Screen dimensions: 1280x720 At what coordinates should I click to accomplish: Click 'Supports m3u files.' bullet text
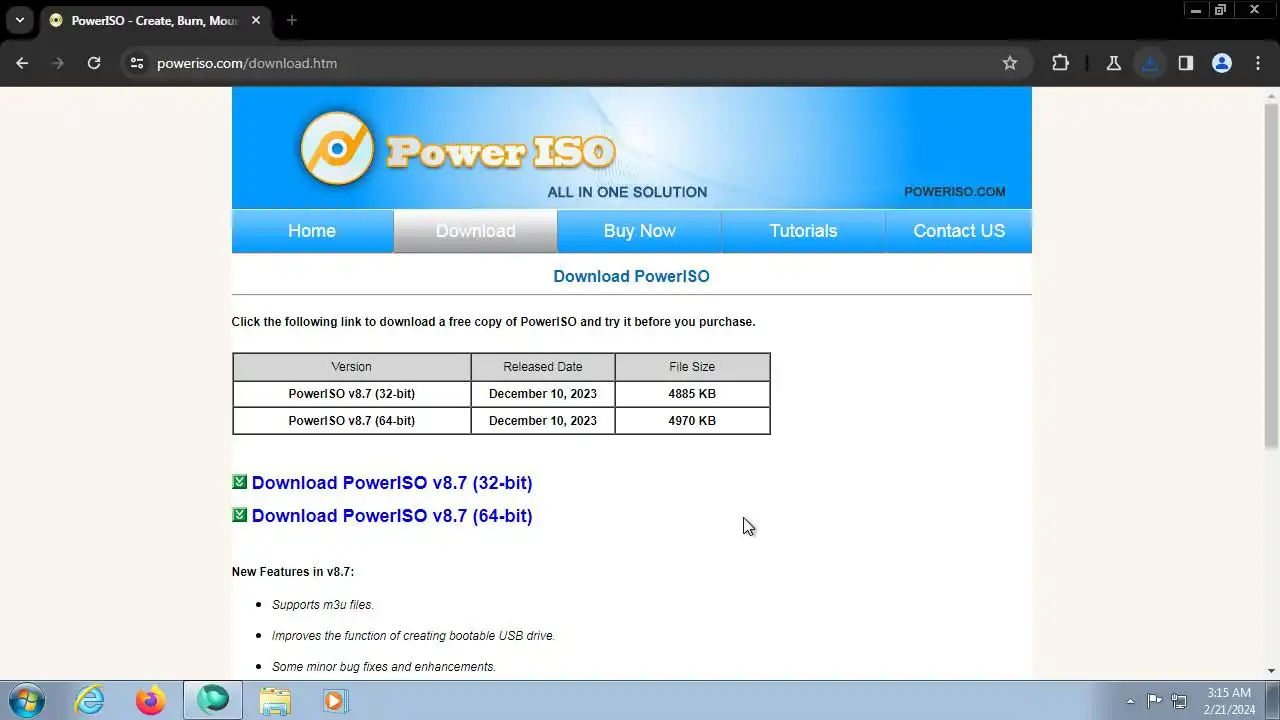pos(323,605)
